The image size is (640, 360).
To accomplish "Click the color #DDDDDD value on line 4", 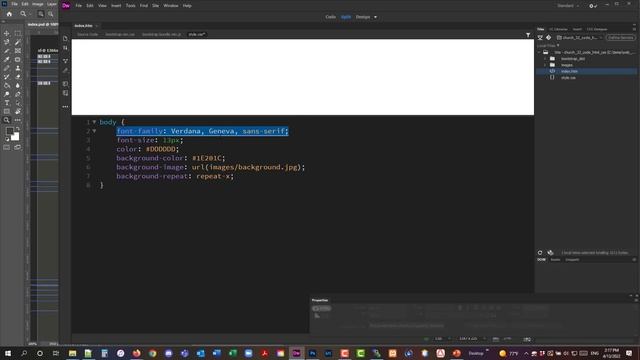I will pyautogui.click(x=160, y=149).
